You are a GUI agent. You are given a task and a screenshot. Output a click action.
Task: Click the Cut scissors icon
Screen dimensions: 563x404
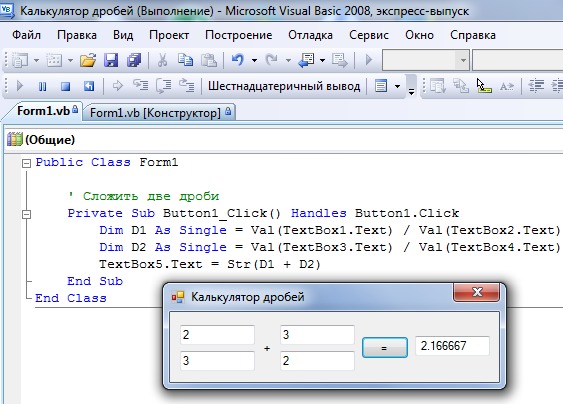click(162, 60)
